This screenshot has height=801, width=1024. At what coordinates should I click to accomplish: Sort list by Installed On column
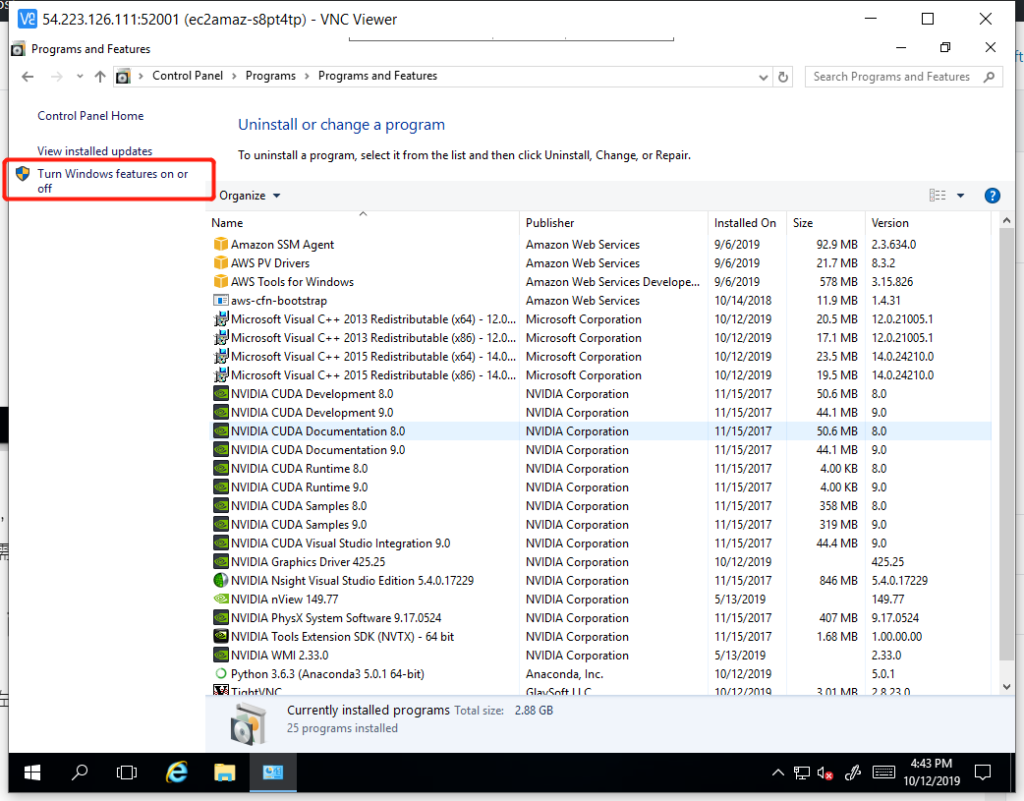click(744, 223)
